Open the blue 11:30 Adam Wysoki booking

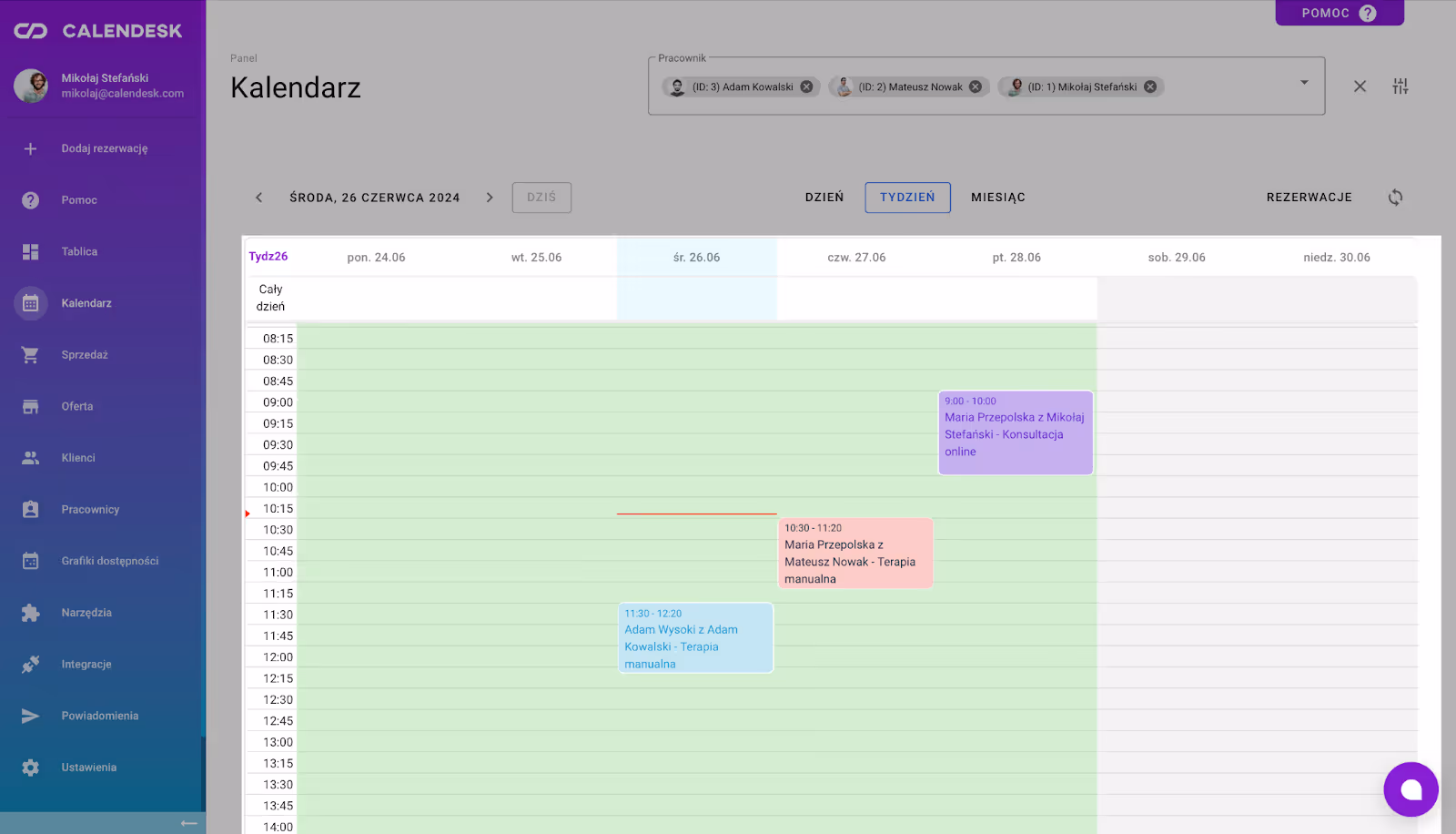pyautogui.click(x=695, y=638)
